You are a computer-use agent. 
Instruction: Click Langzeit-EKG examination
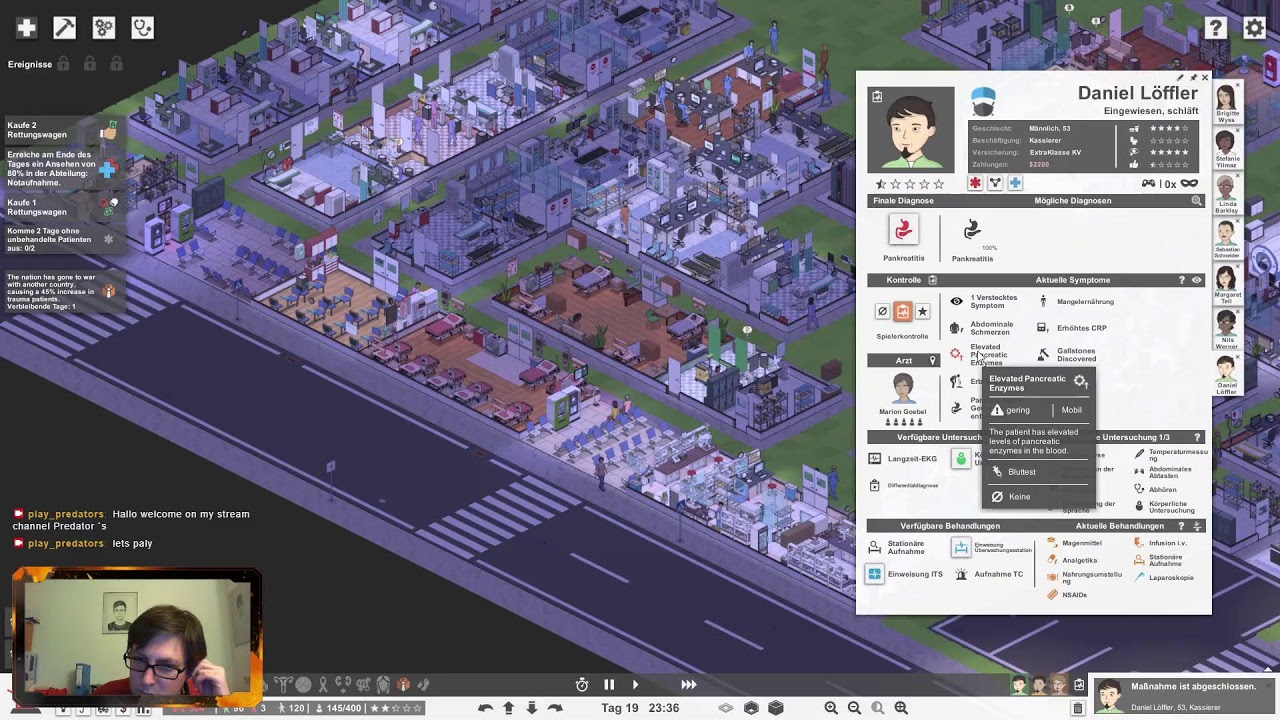click(903, 459)
